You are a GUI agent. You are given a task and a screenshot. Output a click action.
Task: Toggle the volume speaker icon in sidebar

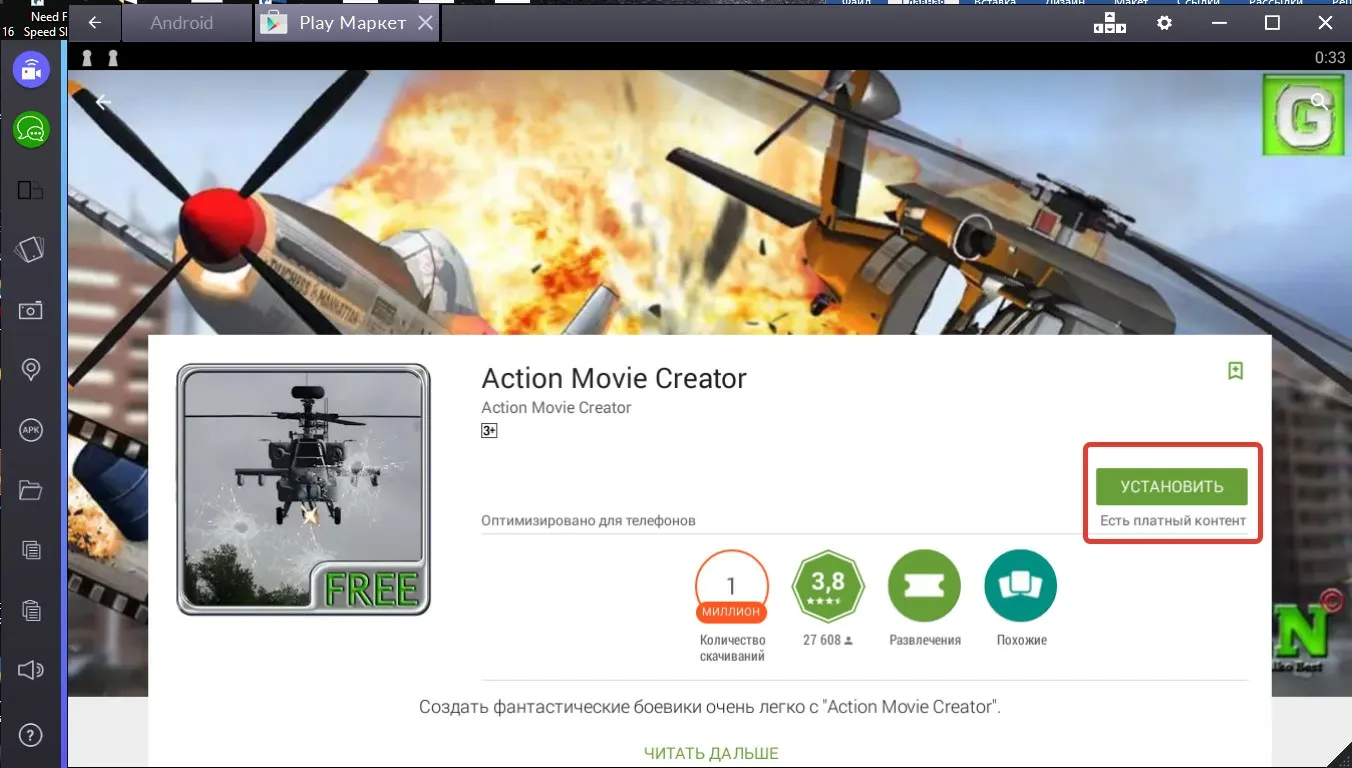(x=31, y=670)
